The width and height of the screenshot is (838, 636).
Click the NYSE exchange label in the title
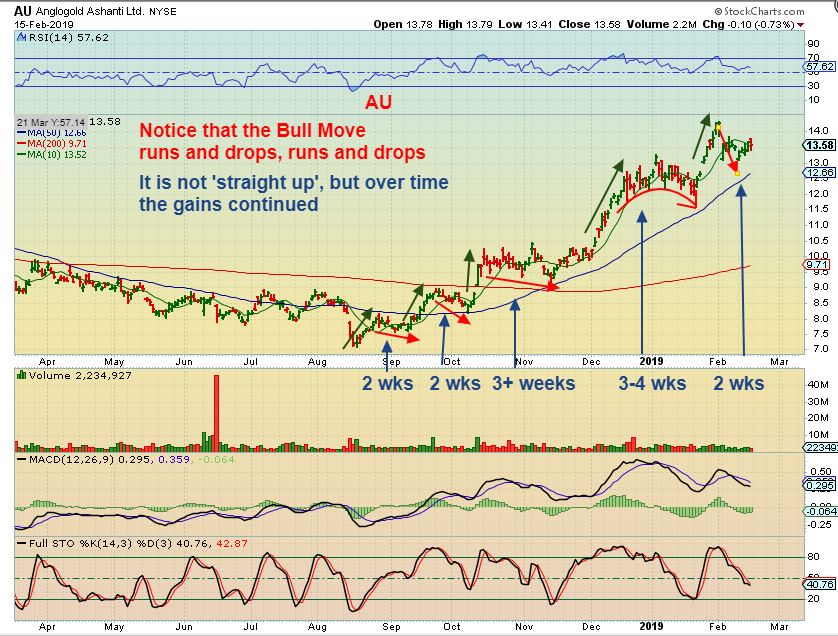click(162, 11)
